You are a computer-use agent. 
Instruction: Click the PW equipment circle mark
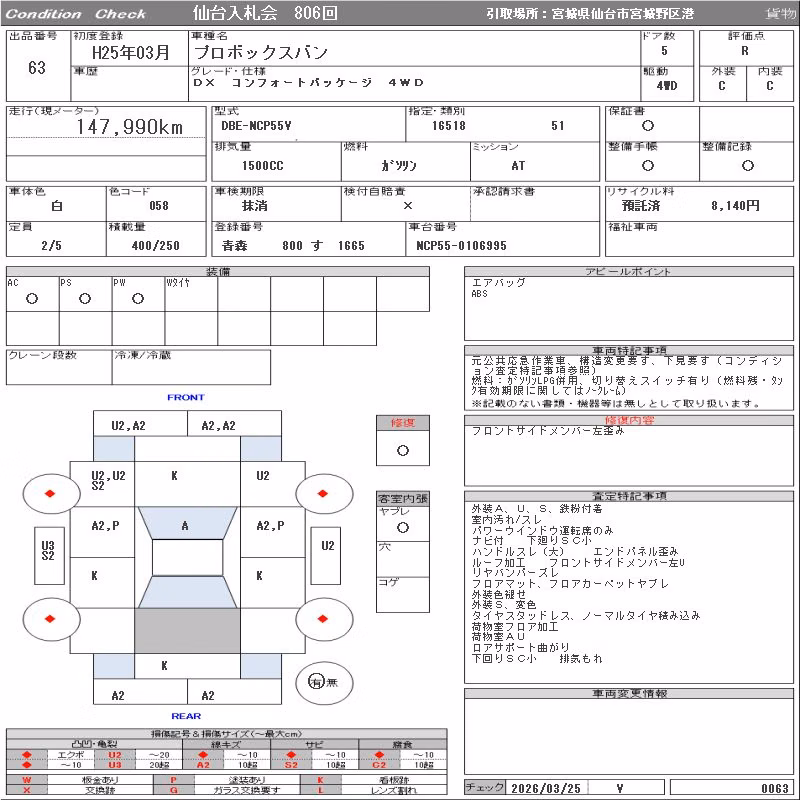[138, 298]
